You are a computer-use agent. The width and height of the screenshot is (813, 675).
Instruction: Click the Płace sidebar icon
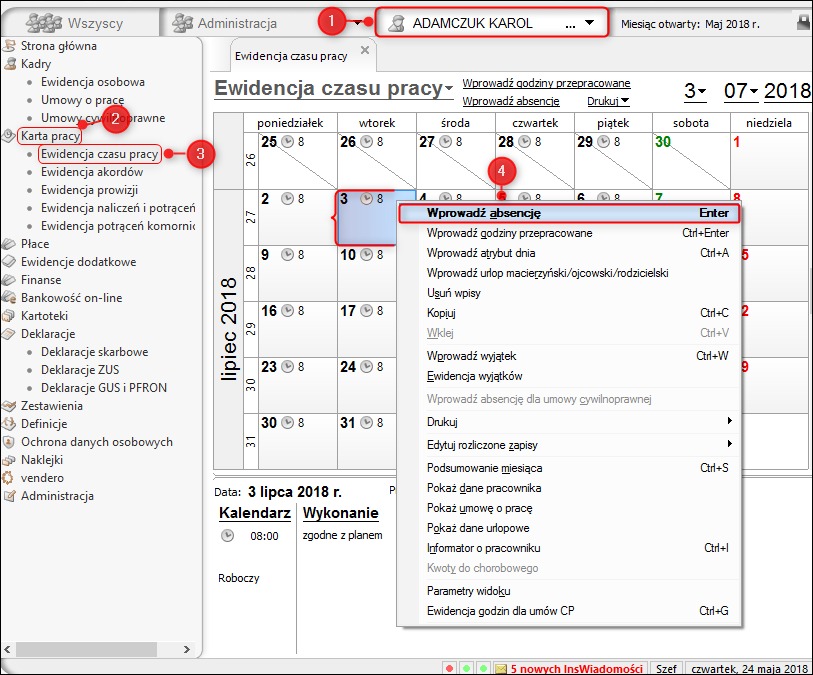pyautogui.click(x=9, y=244)
